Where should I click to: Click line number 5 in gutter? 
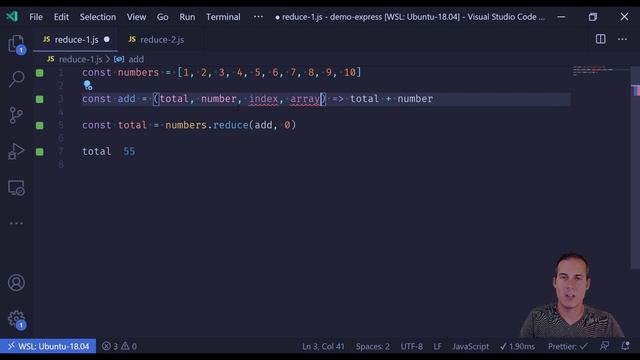pos(61,125)
